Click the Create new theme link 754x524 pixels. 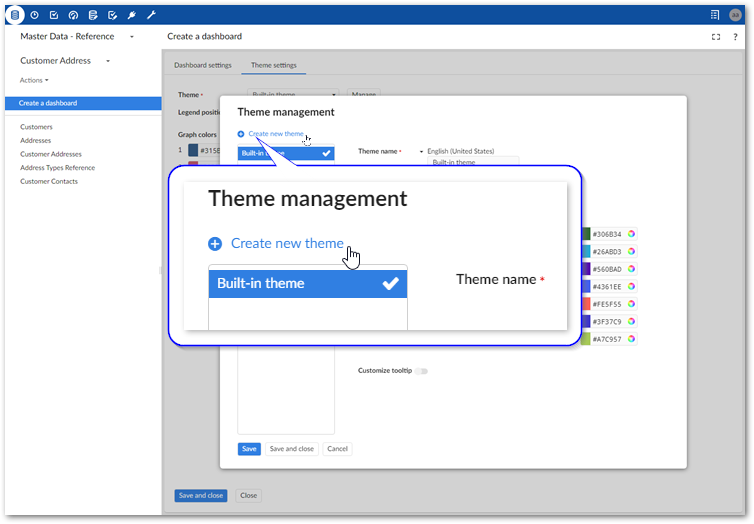click(275, 133)
